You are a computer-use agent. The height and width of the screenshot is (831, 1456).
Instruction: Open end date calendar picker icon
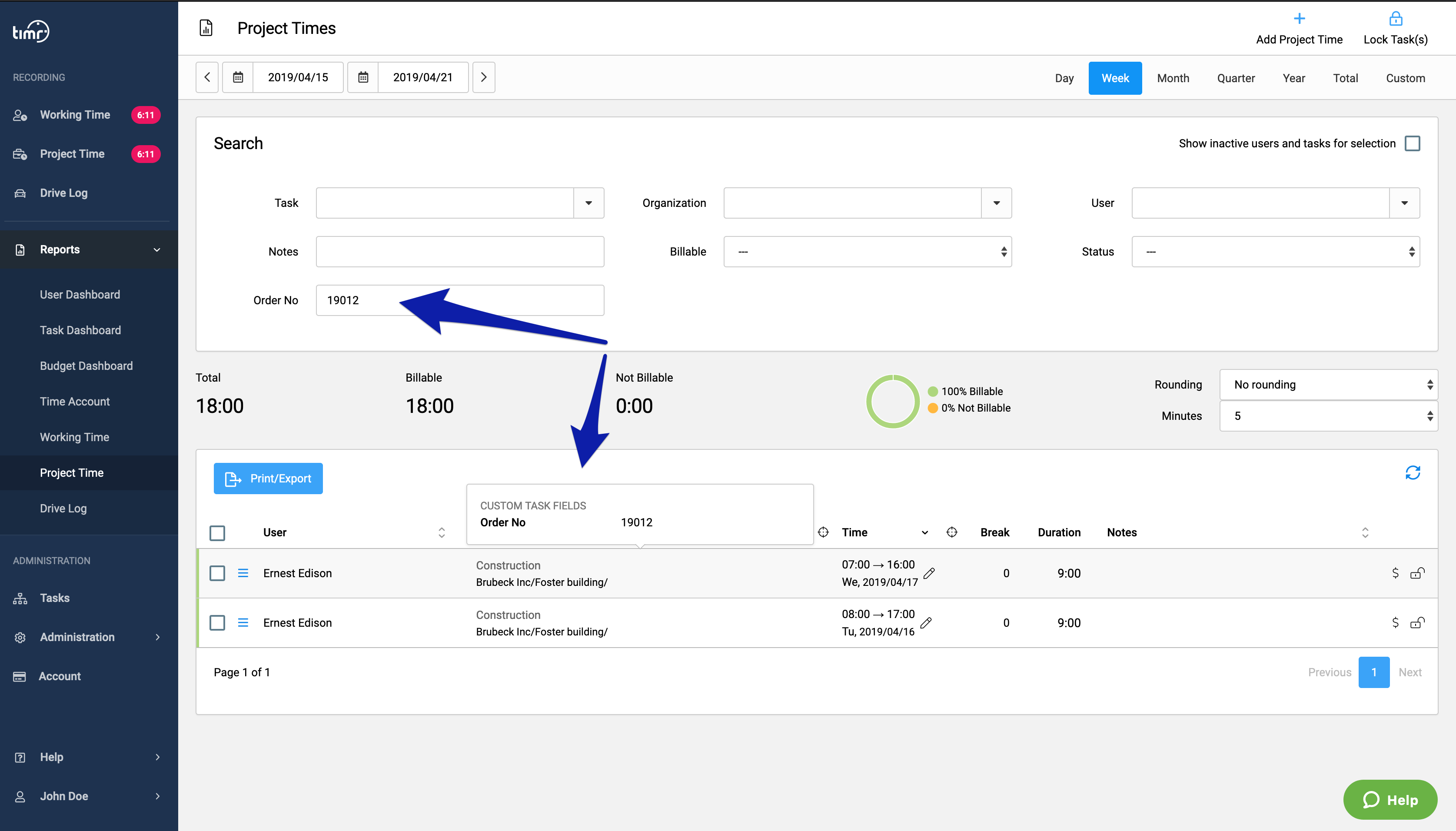click(363, 77)
